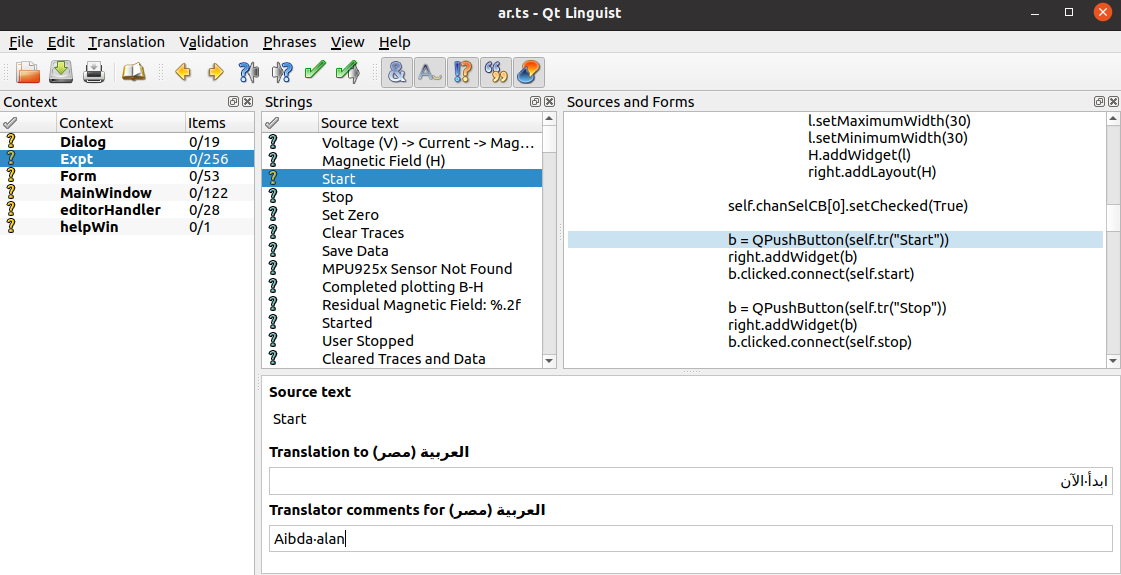The image size is (1121, 575).
Task: Select the Form context
Action: click(x=127, y=176)
